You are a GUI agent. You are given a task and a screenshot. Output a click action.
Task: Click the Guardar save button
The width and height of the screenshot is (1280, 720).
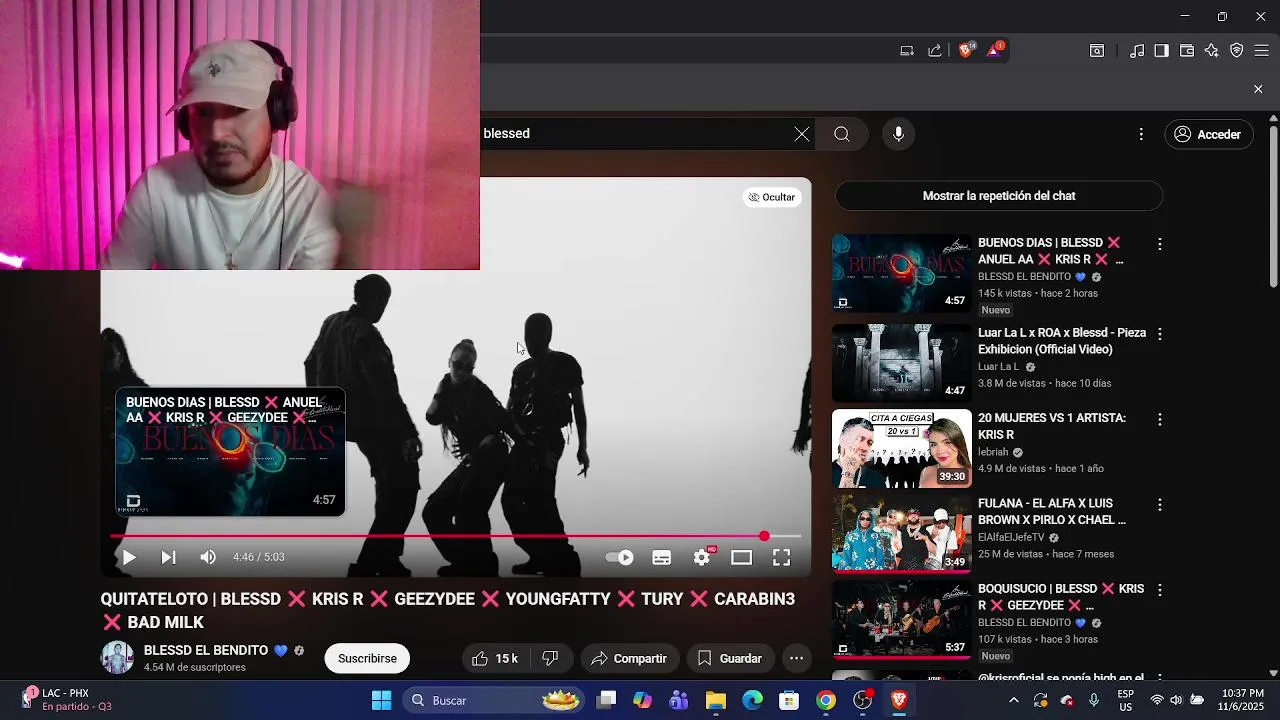tap(730, 658)
